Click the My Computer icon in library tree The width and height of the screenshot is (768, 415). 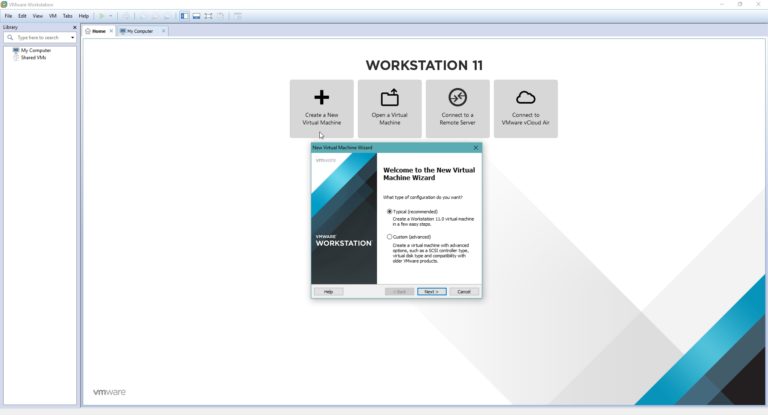tap(16, 50)
